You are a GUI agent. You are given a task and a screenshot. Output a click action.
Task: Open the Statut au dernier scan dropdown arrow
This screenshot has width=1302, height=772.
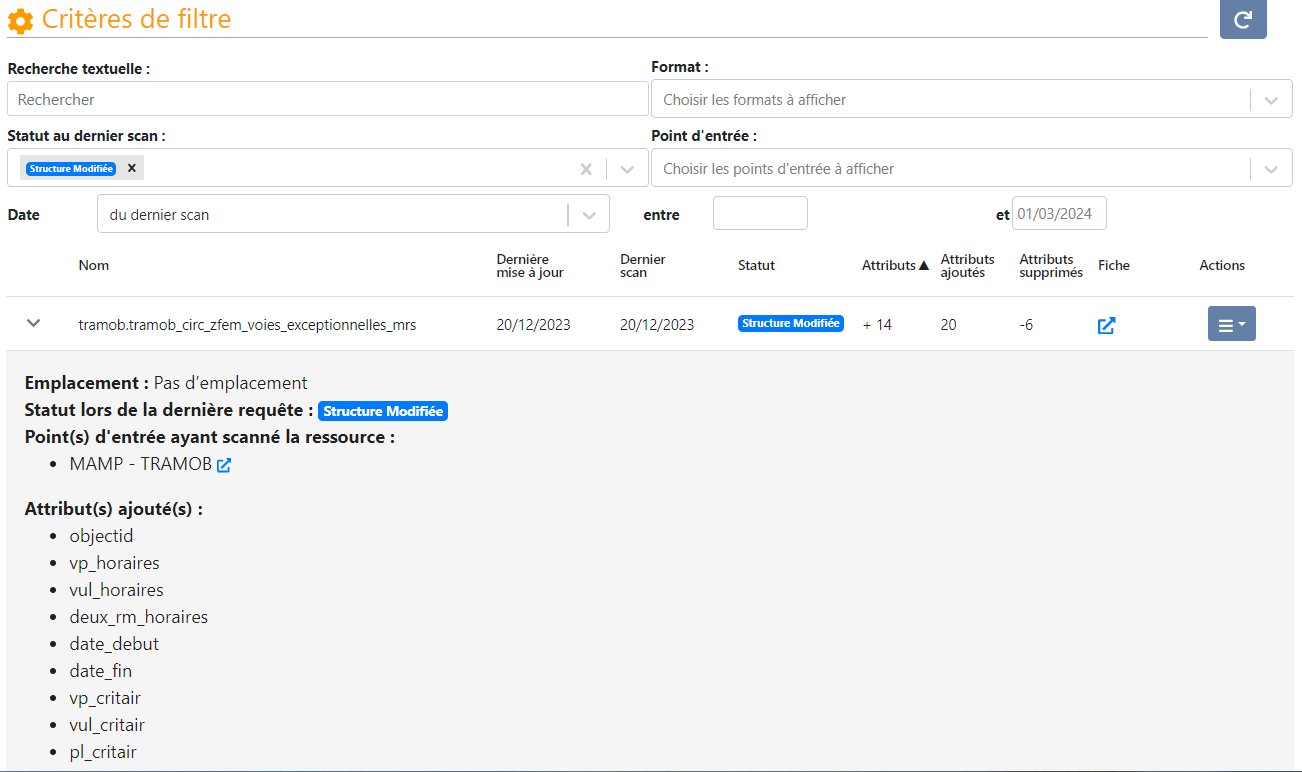(627, 169)
